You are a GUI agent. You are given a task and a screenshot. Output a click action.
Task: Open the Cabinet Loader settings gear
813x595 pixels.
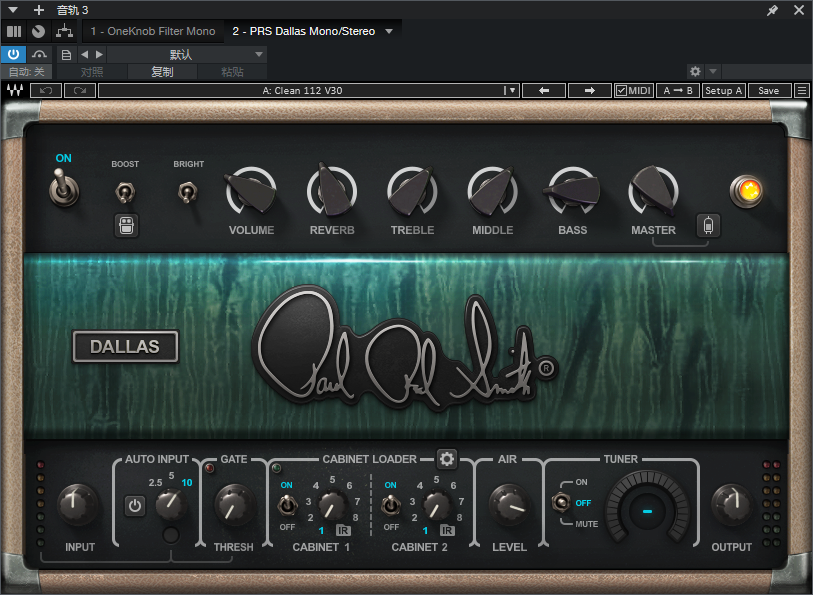click(x=446, y=459)
